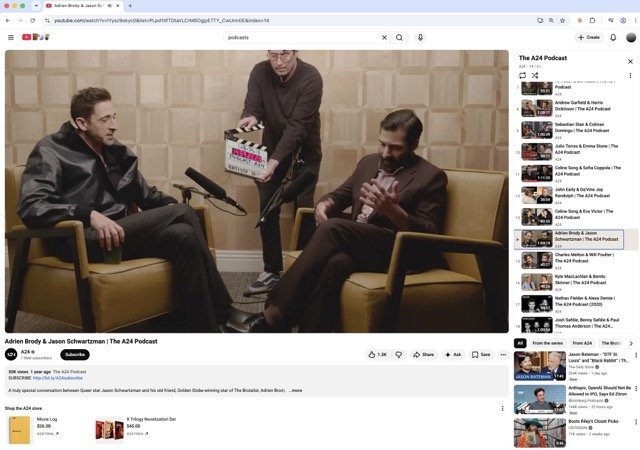Play Celine Song & Sofia Coppola episode
Image resolution: width=640 pixels, height=450 pixels.
[x=571, y=174]
